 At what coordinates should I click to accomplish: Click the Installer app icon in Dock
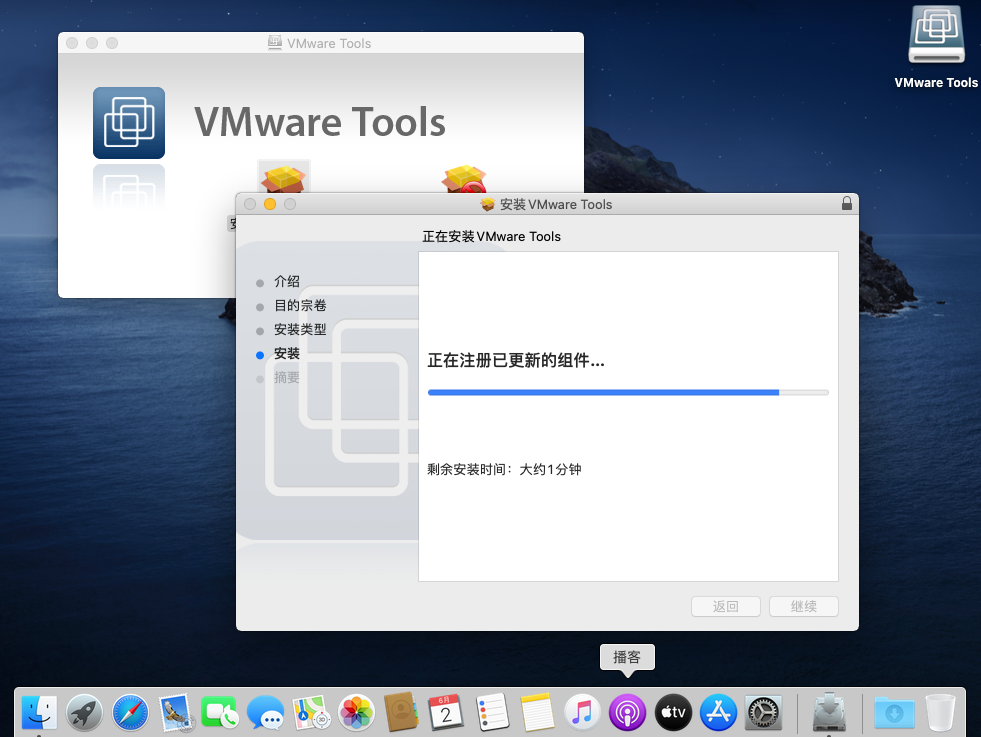(830, 713)
